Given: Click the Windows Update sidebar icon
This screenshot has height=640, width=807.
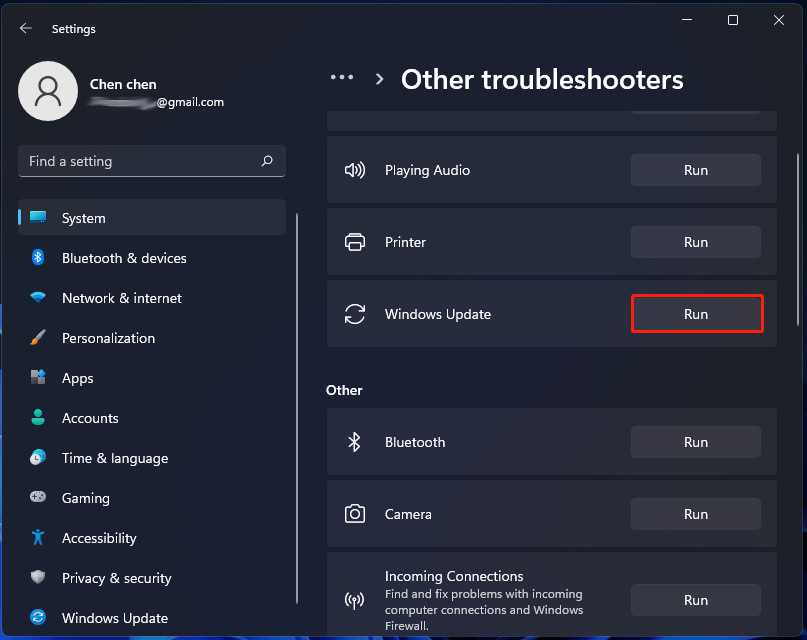Looking at the screenshot, I should pyautogui.click(x=38, y=617).
